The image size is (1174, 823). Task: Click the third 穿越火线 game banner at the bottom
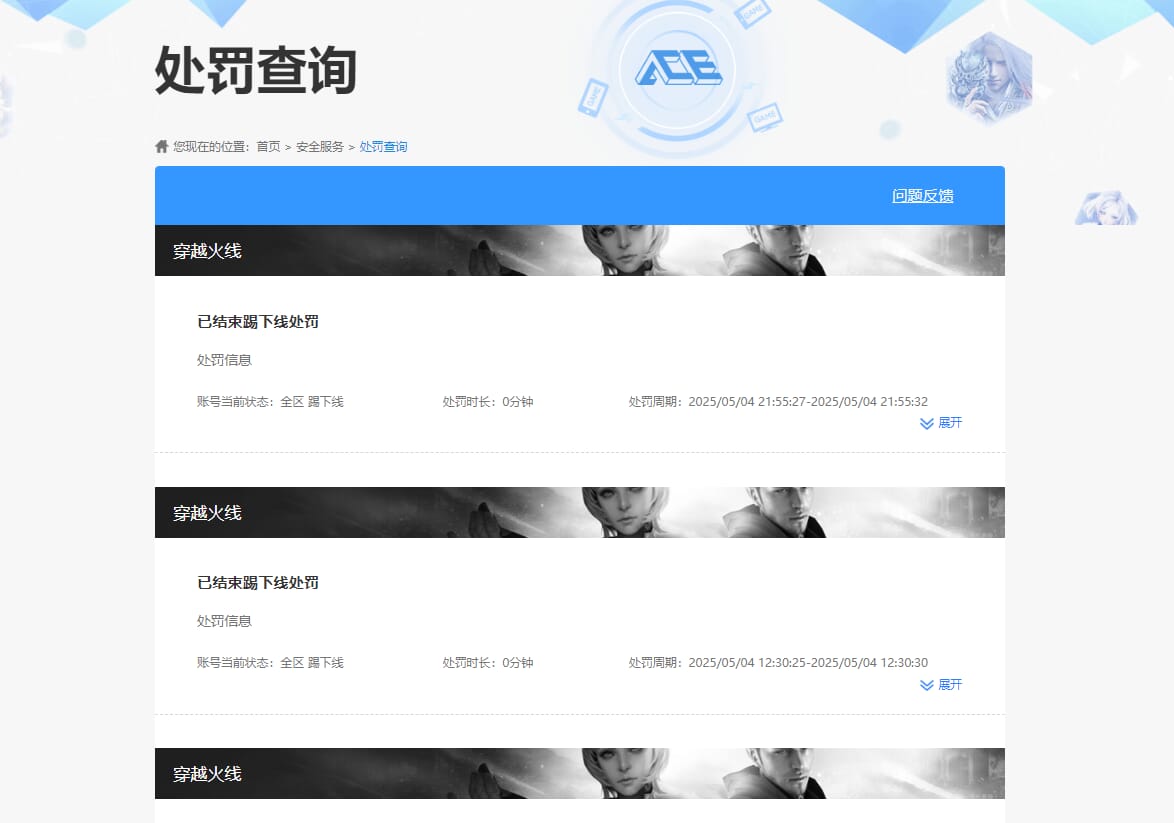(580, 774)
